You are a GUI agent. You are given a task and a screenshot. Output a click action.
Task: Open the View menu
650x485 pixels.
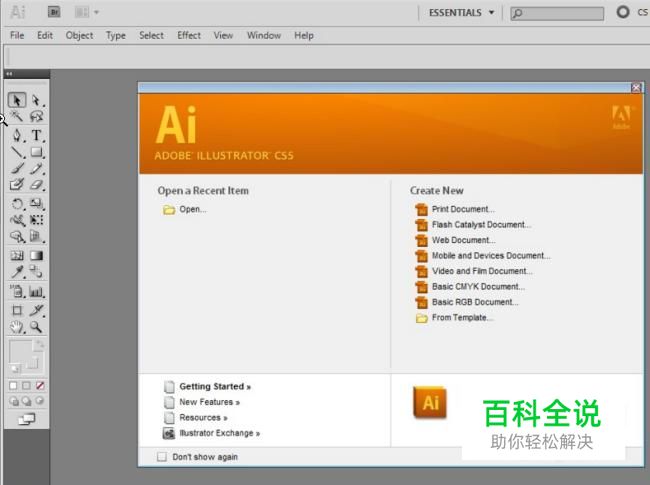[x=223, y=36]
